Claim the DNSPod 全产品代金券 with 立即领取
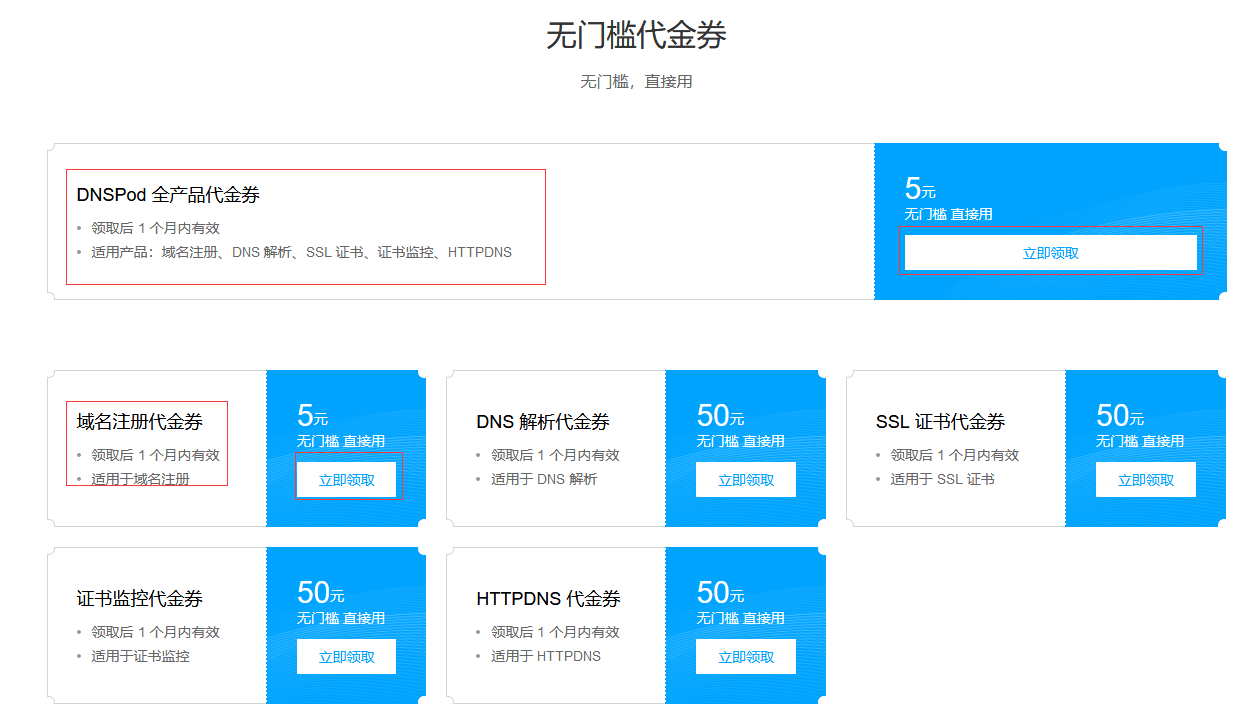 [x=1050, y=253]
